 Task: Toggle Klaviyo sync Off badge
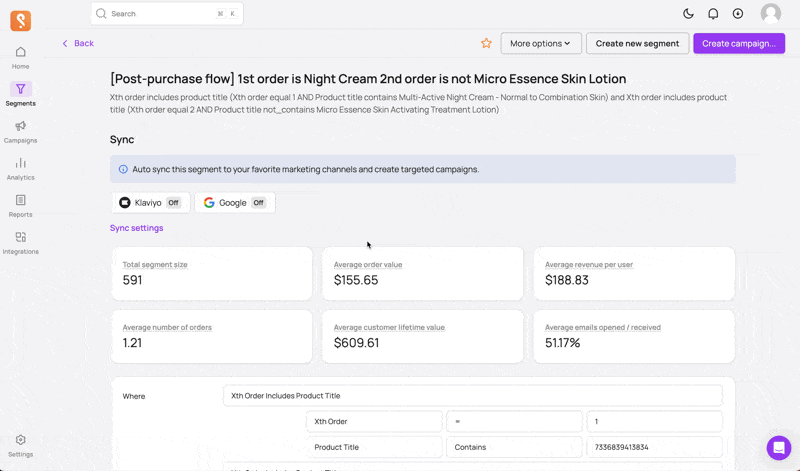tap(173, 203)
